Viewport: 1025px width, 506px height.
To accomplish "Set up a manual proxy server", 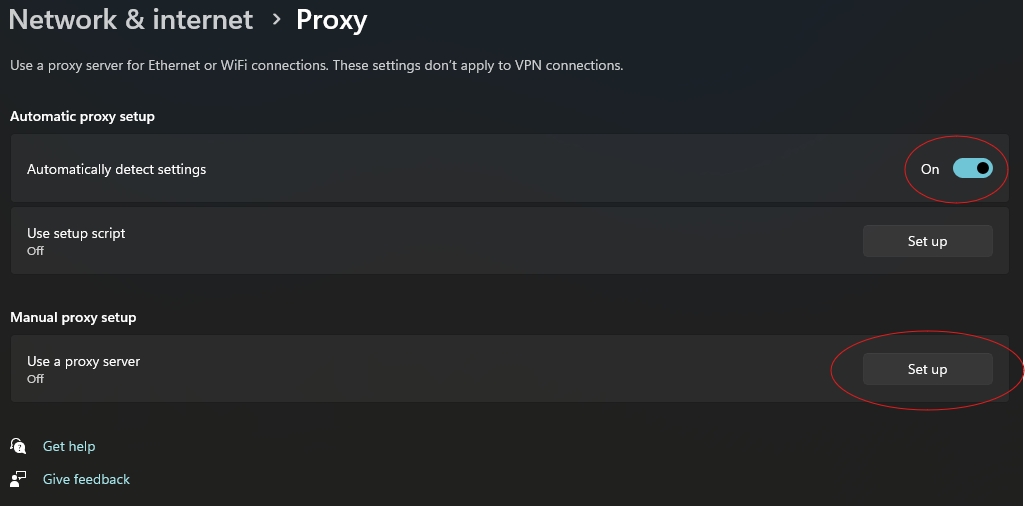I will tap(927, 369).
